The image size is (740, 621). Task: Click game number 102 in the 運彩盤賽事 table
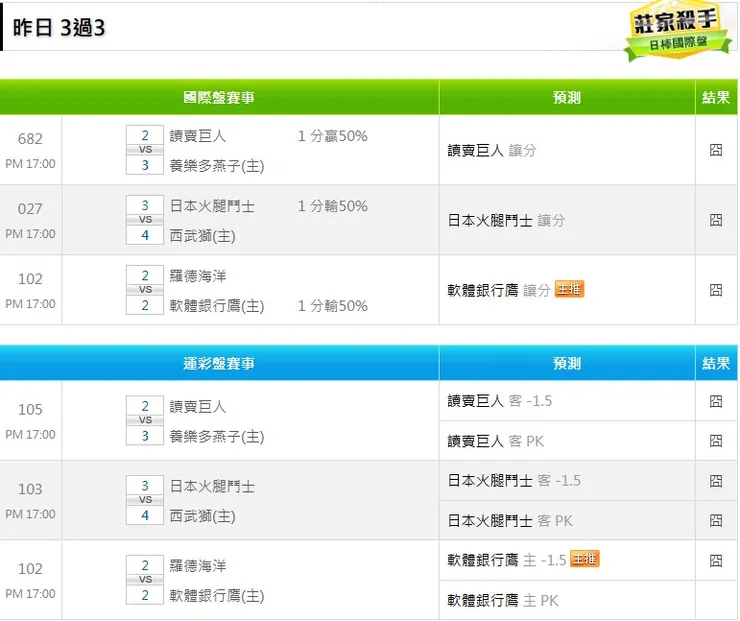30,569
